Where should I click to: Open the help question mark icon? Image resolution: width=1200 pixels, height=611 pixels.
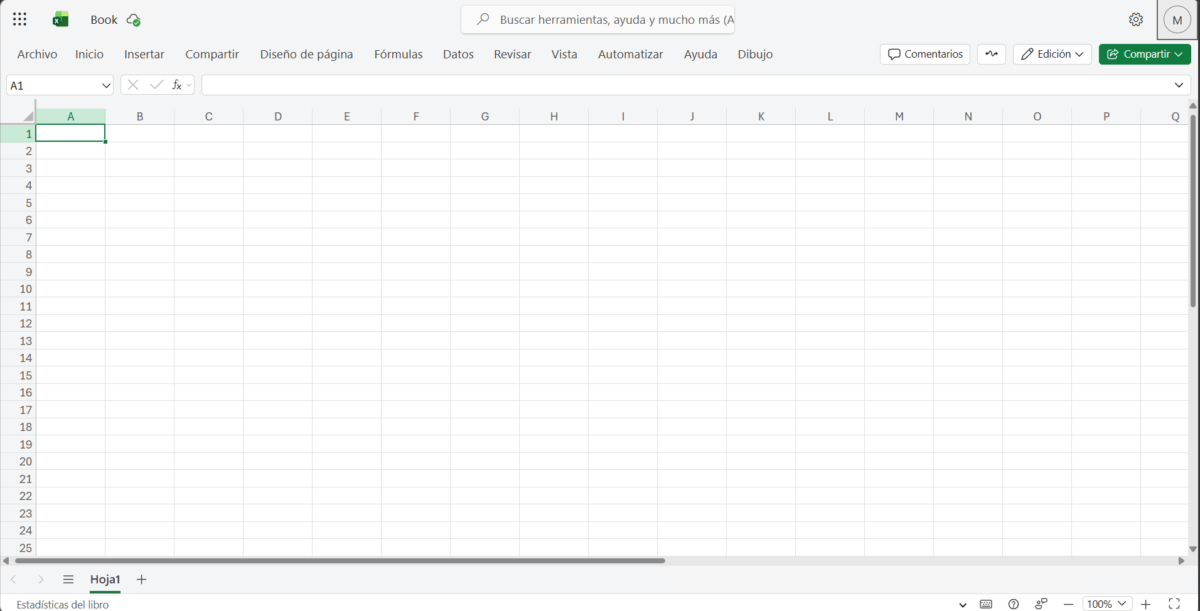point(1013,604)
